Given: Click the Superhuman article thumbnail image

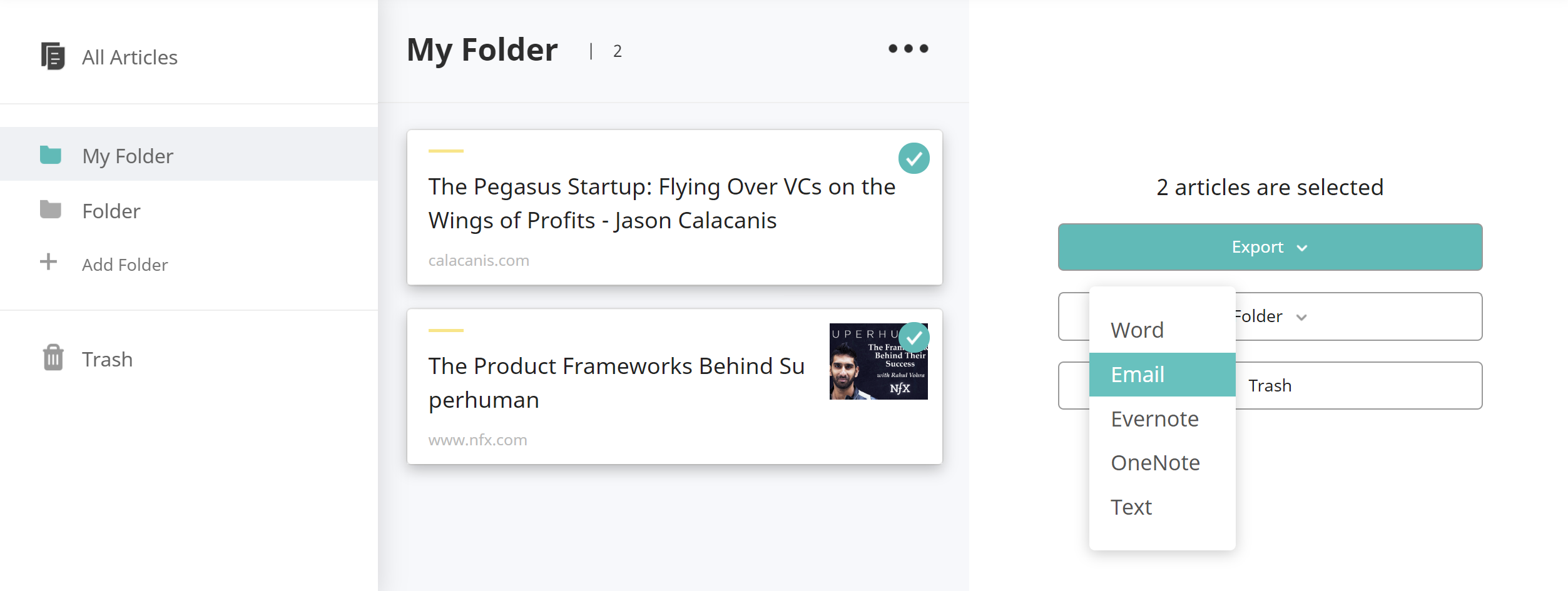Looking at the screenshot, I should [878, 361].
